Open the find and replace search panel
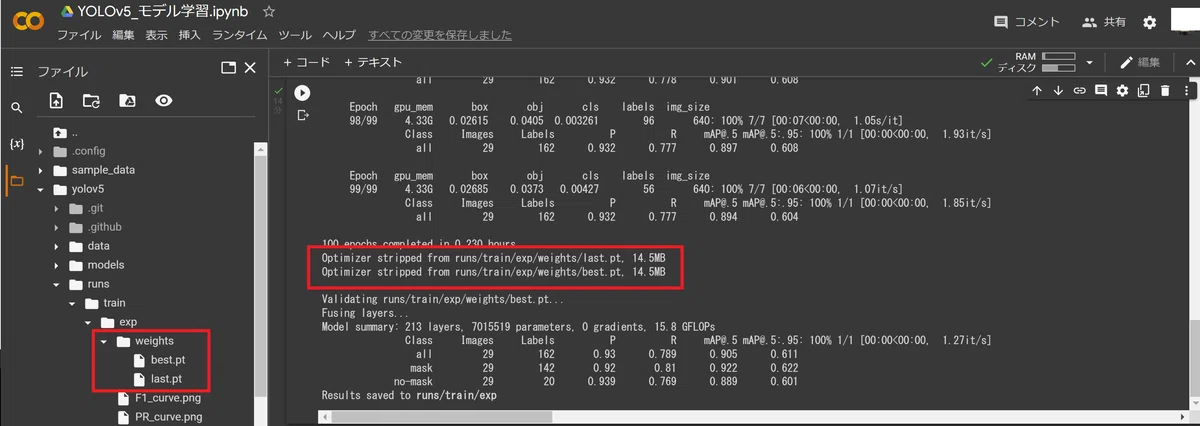Screen dimensions: 1200x426 coord(16,108)
